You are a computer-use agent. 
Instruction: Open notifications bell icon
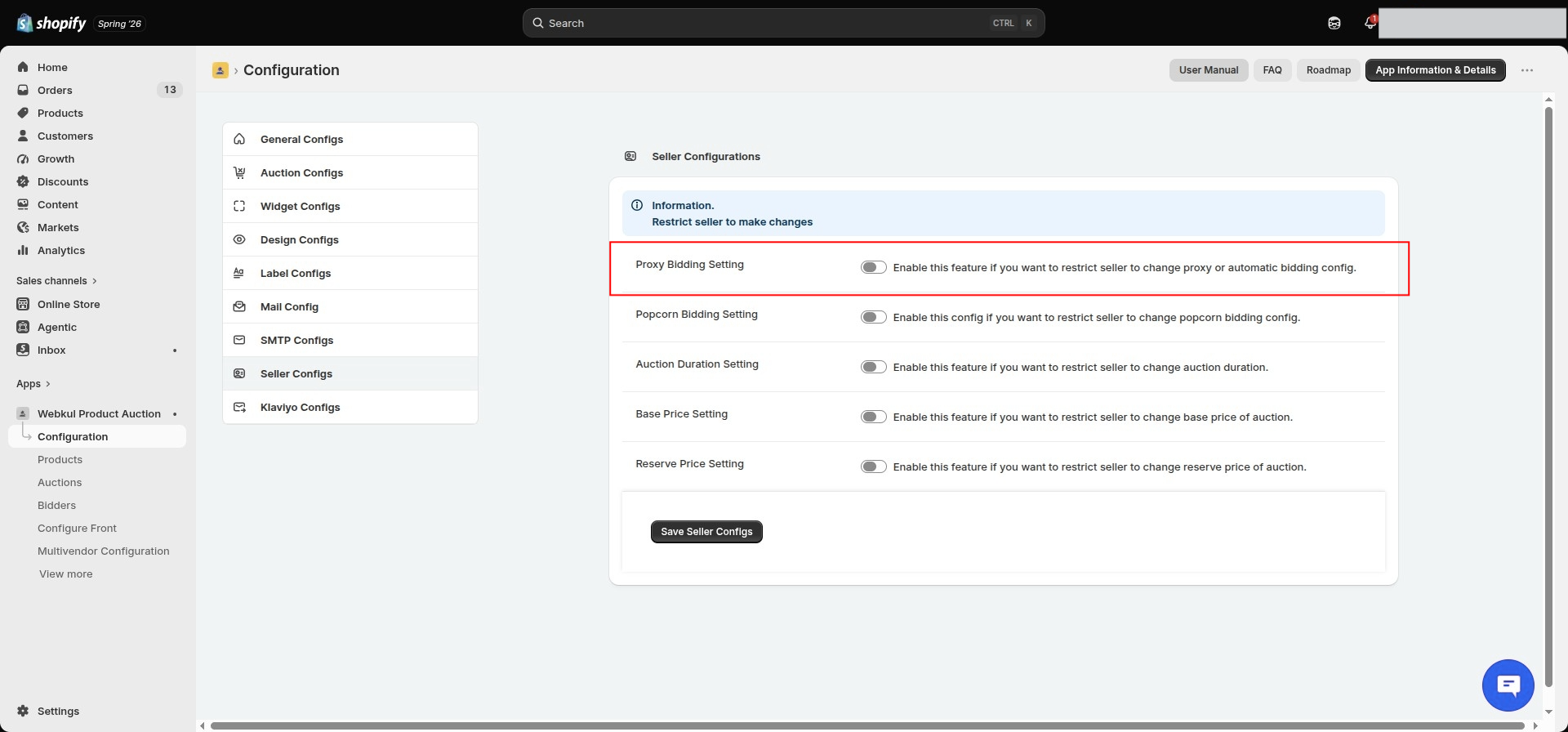(x=1370, y=23)
